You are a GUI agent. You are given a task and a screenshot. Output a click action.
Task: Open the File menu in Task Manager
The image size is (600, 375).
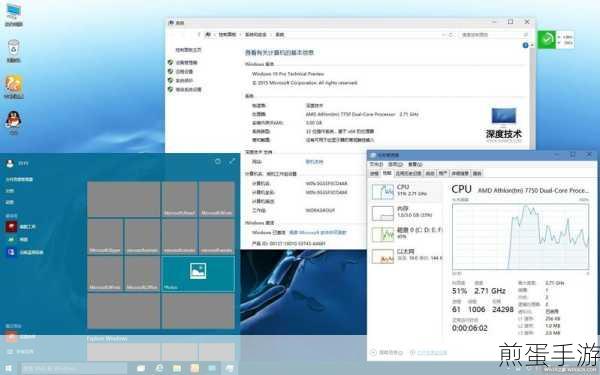[376, 164]
